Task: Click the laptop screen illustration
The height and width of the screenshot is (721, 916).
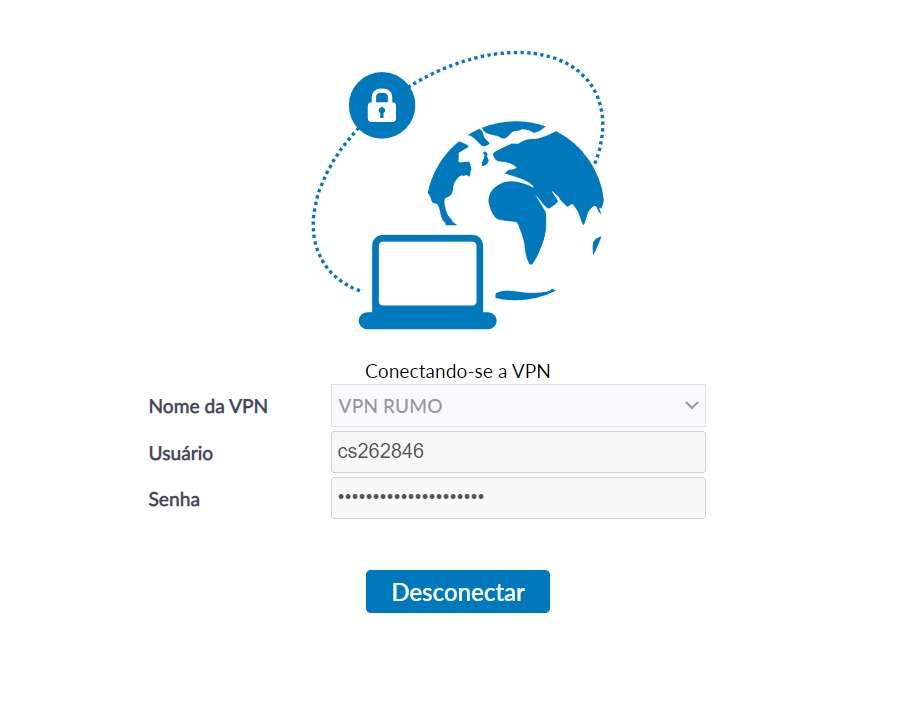Action: click(428, 273)
